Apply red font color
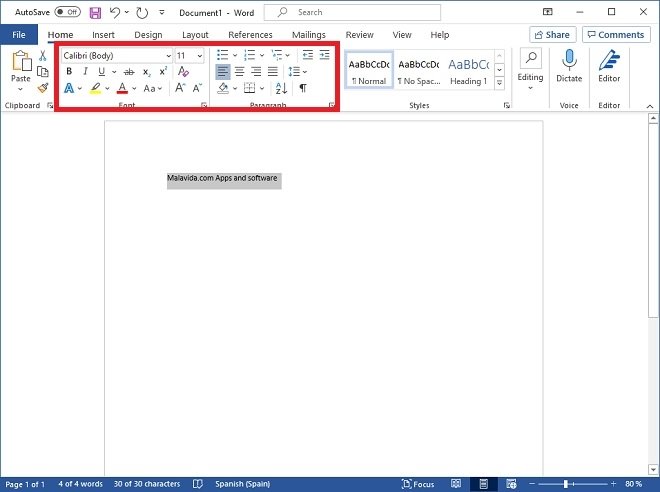The height and width of the screenshot is (492, 660). point(122,88)
